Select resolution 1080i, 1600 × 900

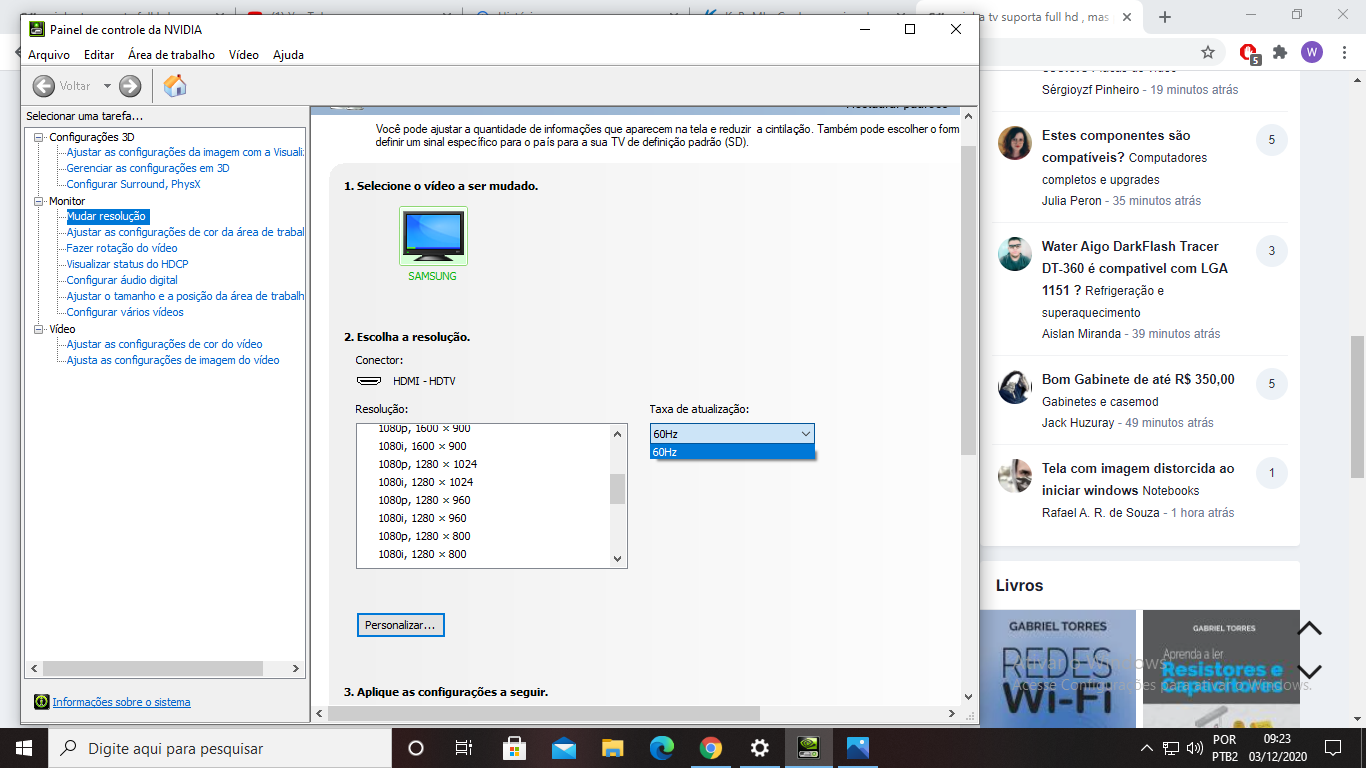422,446
